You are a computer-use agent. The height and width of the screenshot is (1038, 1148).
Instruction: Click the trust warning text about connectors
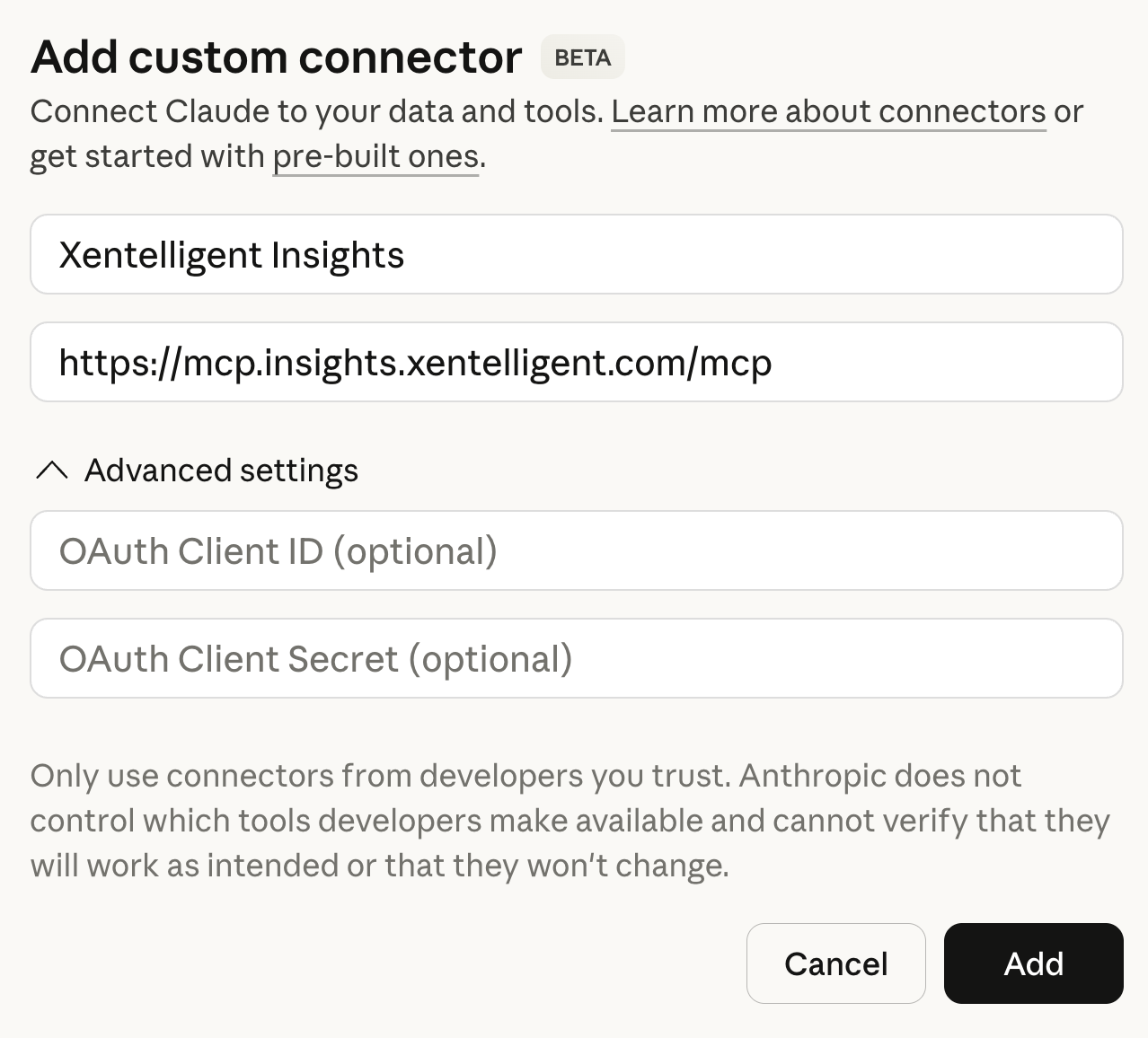pos(570,820)
